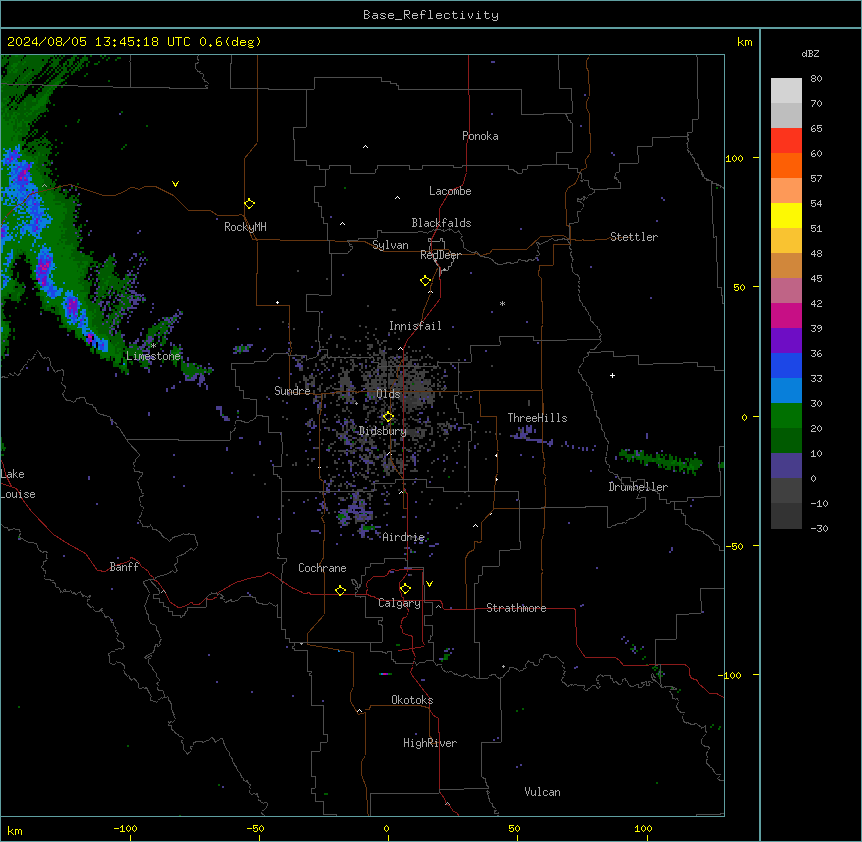This screenshot has width=862, height=842.
Task: Click the Limestone label
Action: click(153, 356)
